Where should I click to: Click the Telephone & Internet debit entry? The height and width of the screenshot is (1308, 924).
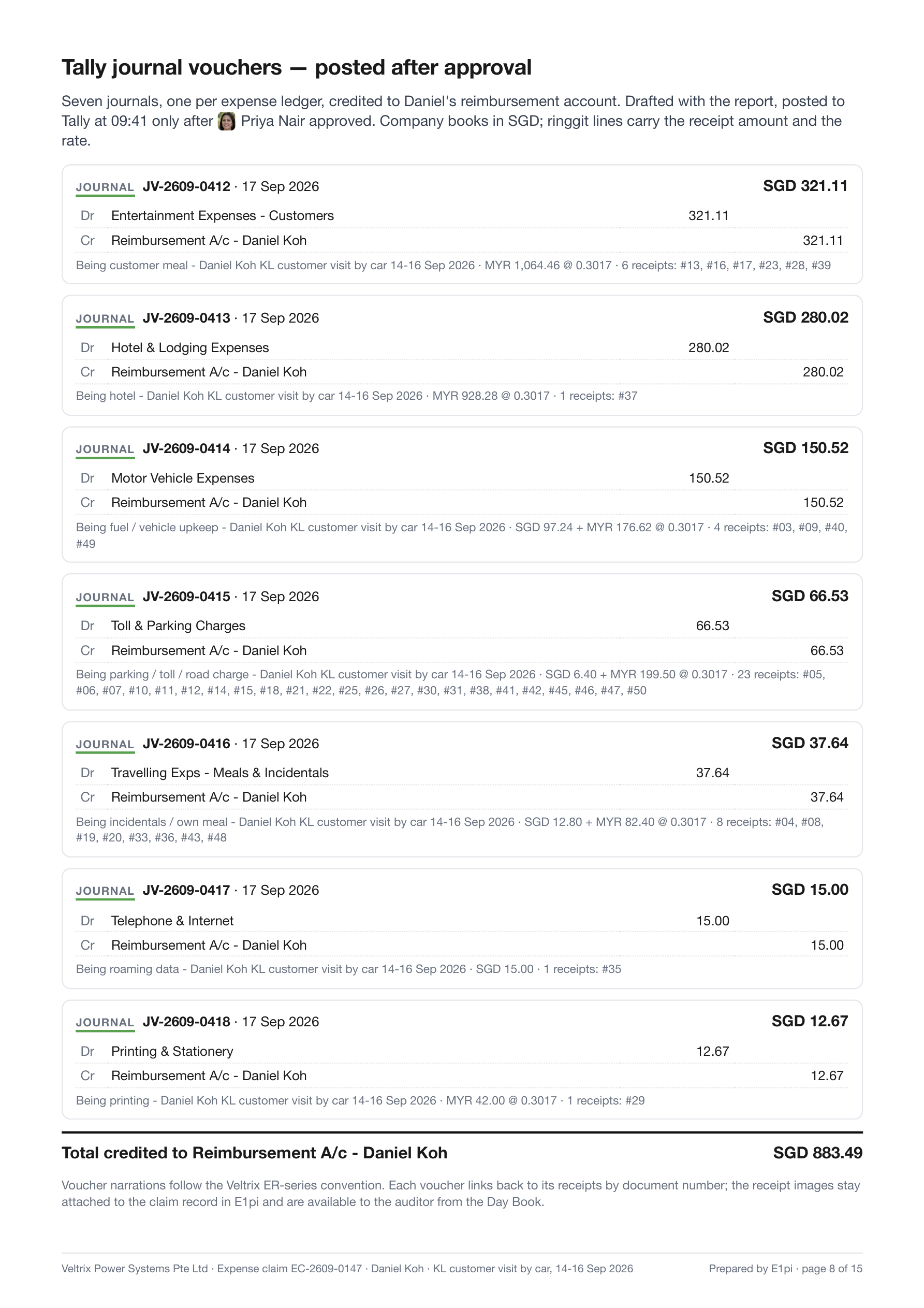461,921
